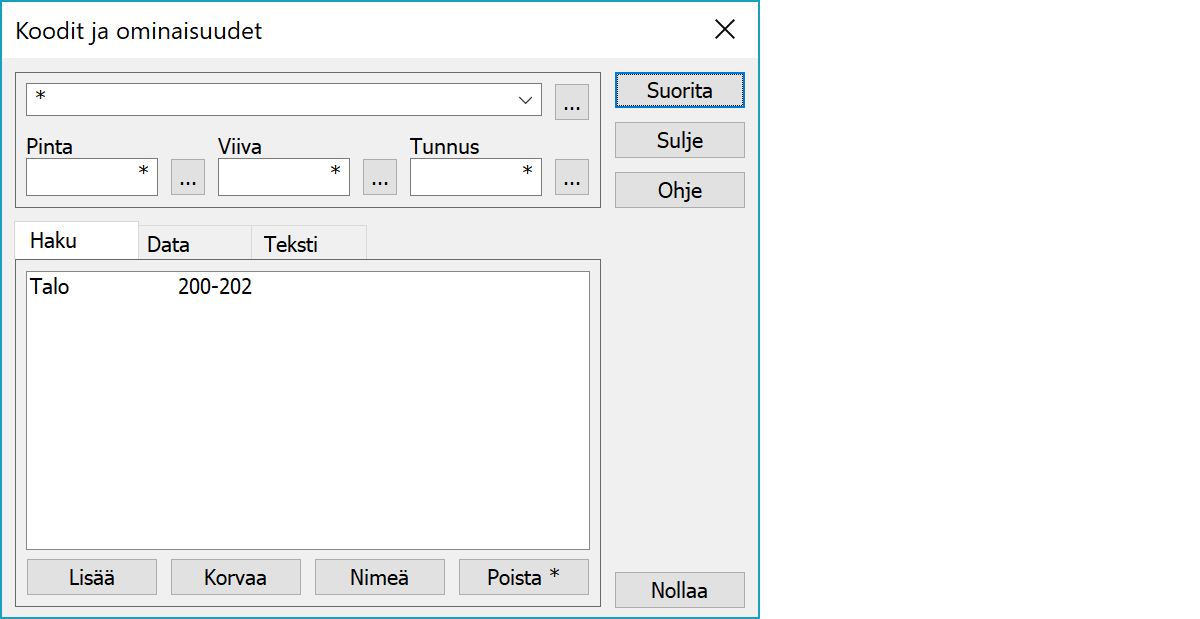Switch to the Data tab
The height and width of the screenshot is (619, 1200).
[194, 244]
